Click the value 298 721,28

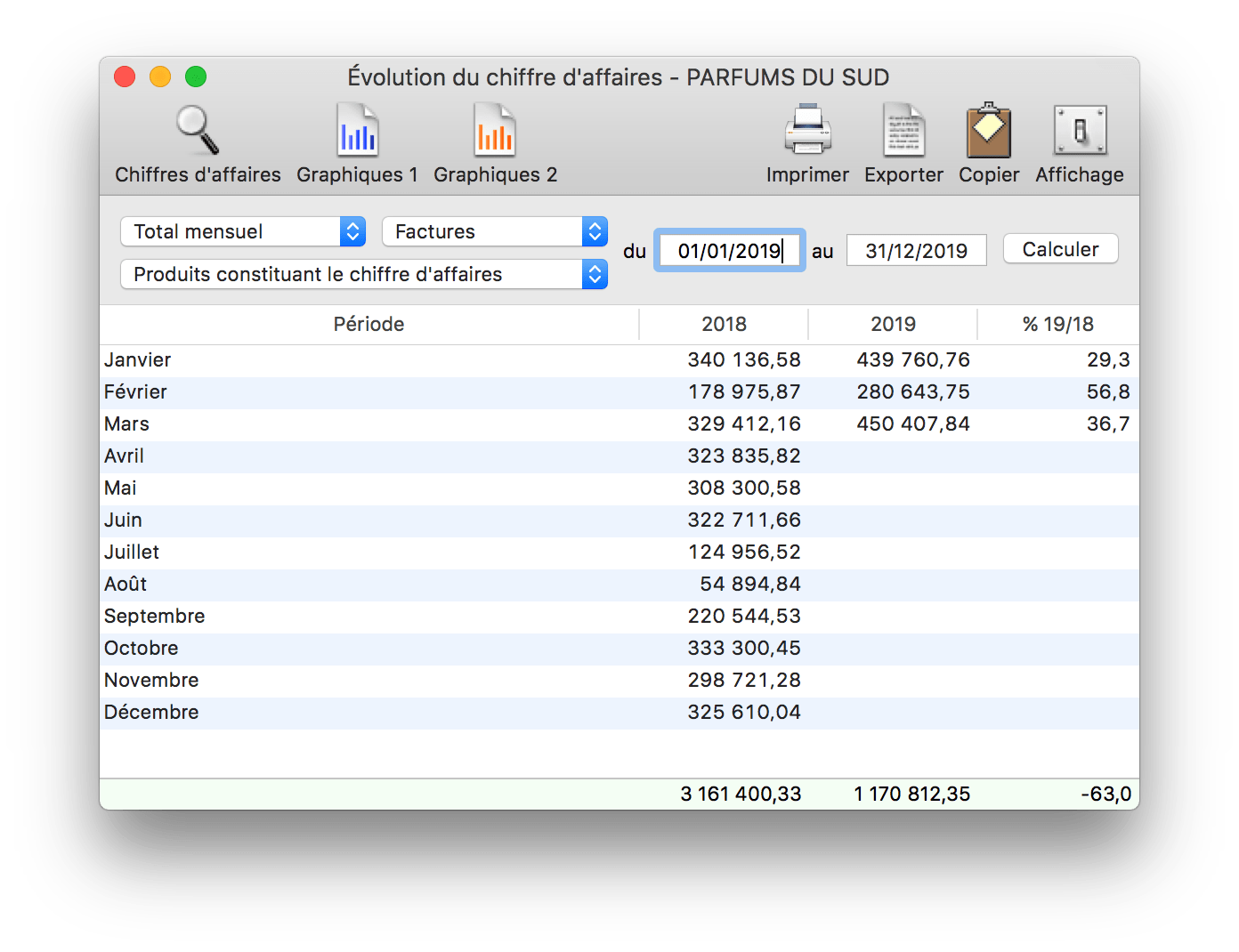[x=744, y=680]
